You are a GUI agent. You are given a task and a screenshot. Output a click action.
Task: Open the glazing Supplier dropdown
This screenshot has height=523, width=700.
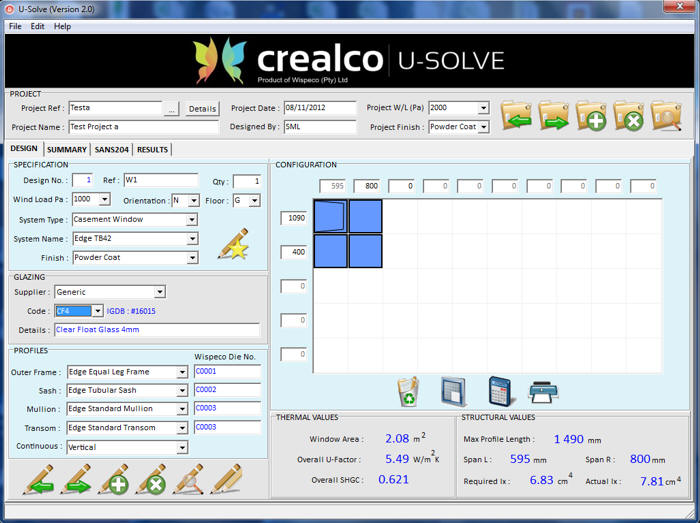pos(160,292)
